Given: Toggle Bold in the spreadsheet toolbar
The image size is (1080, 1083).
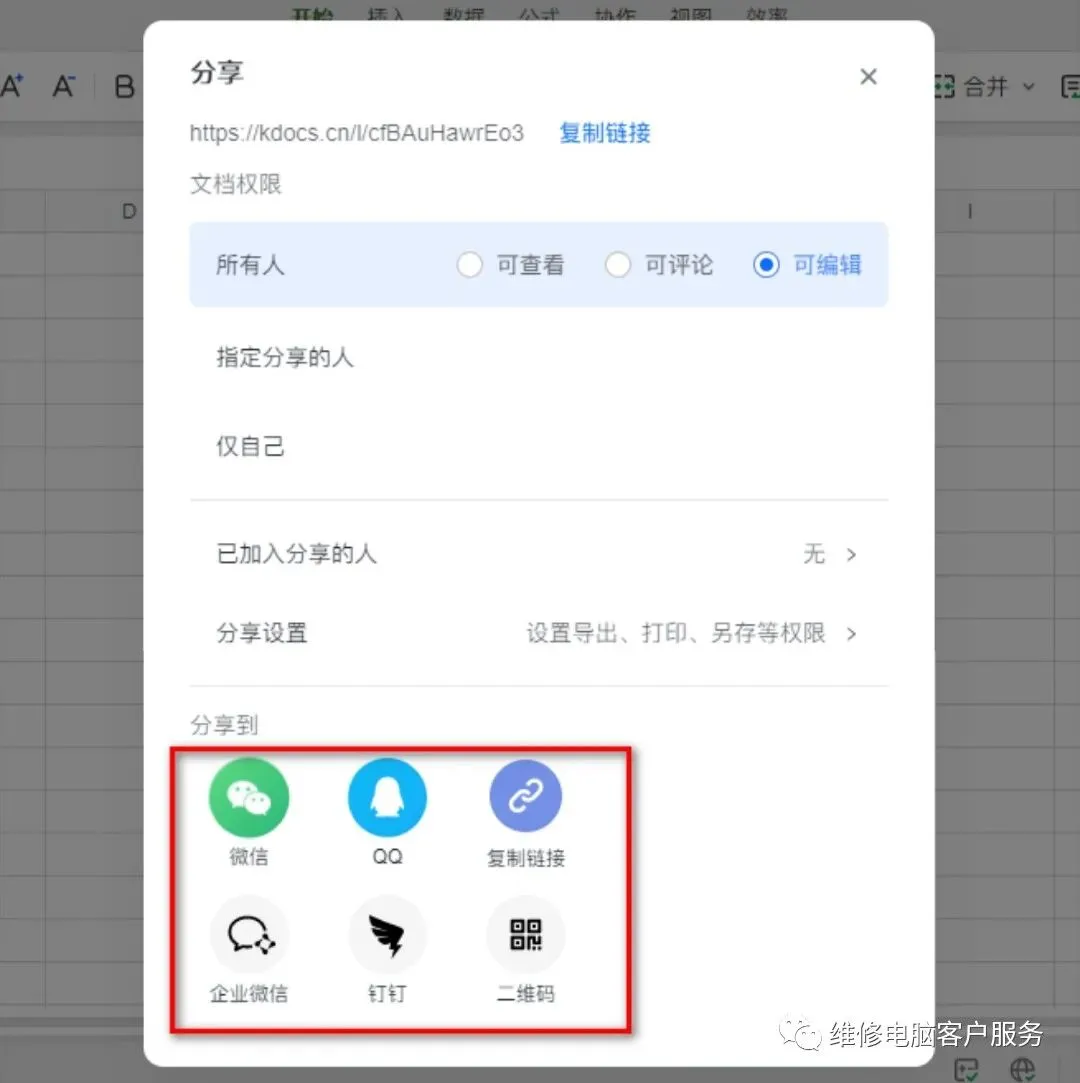Looking at the screenshot, I should tap(124, 87).
